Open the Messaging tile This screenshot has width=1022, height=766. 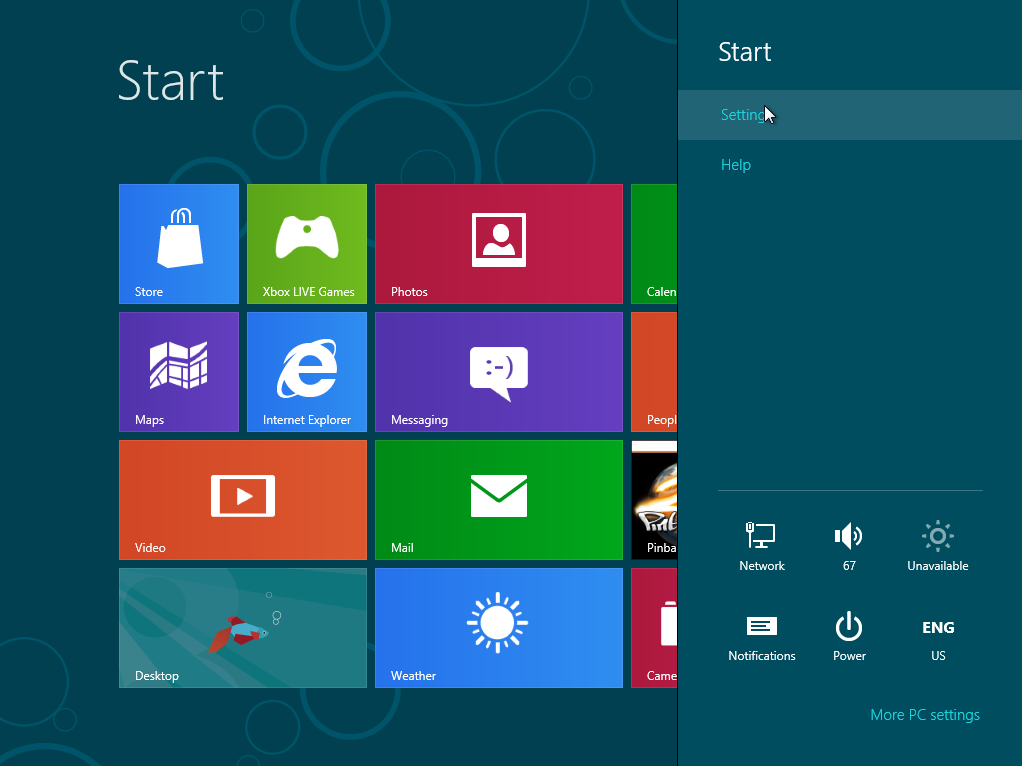498,372
